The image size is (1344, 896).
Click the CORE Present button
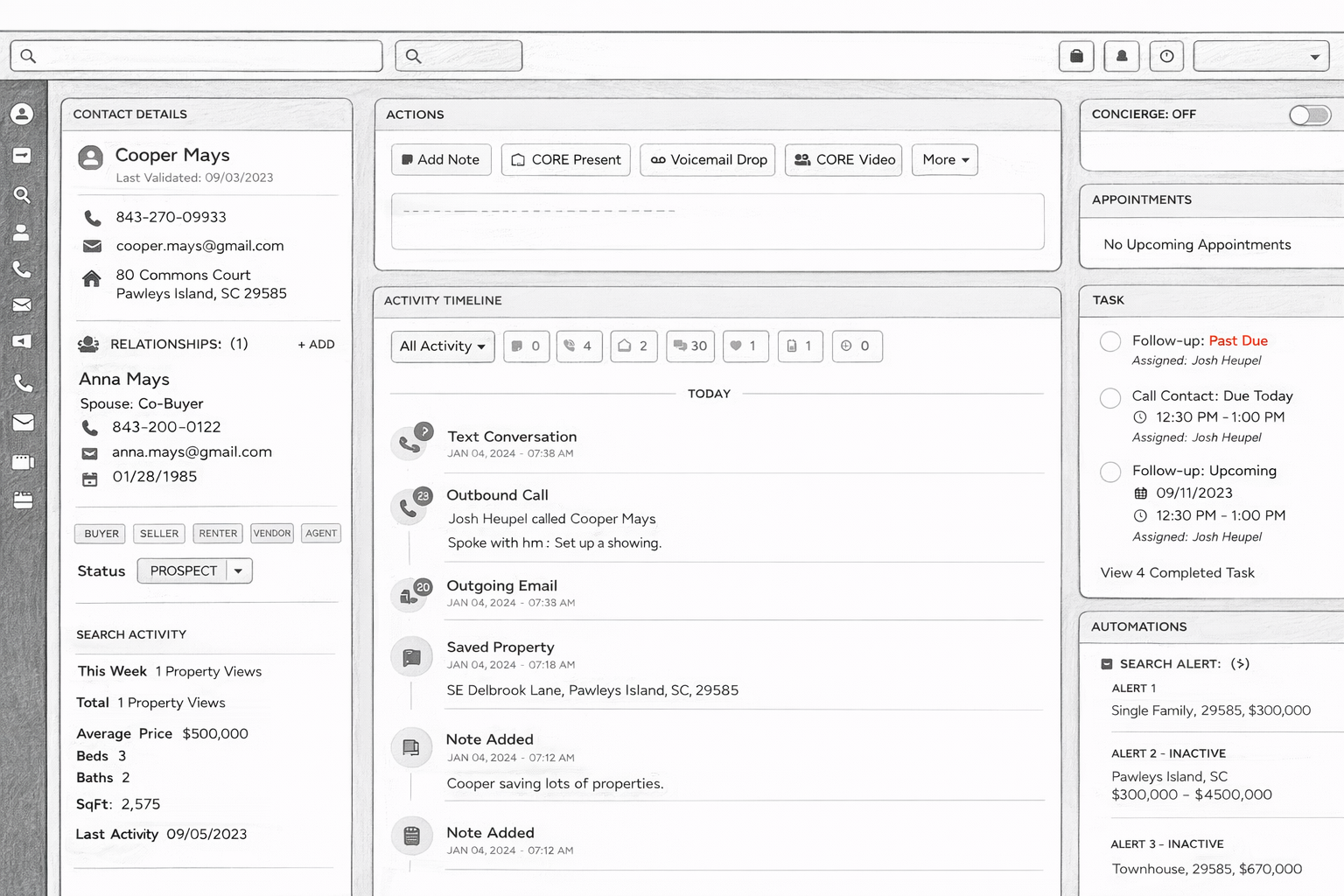(566, 160)
